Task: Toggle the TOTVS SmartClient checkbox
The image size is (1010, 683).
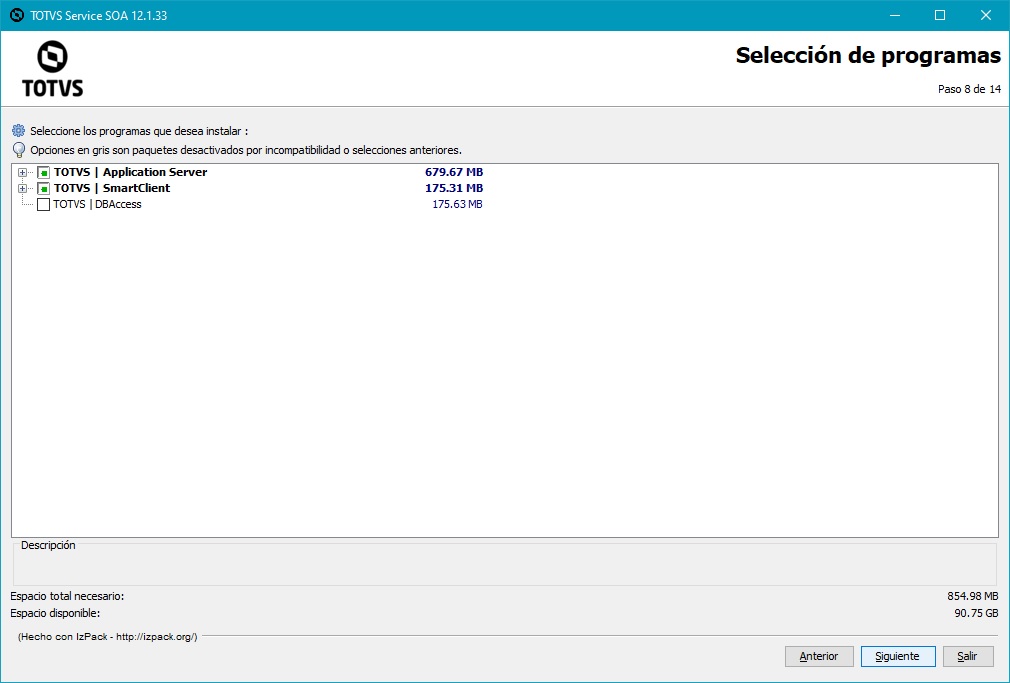Action: click(x=43, y=189)
